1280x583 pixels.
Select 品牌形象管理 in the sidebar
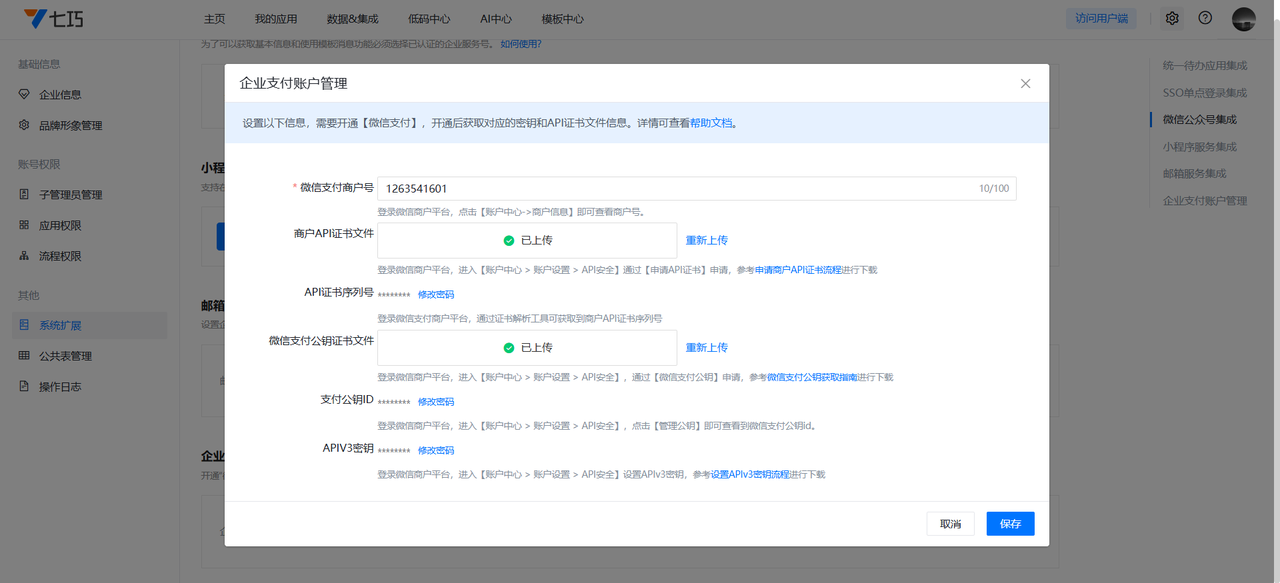(x=70, y=126)
